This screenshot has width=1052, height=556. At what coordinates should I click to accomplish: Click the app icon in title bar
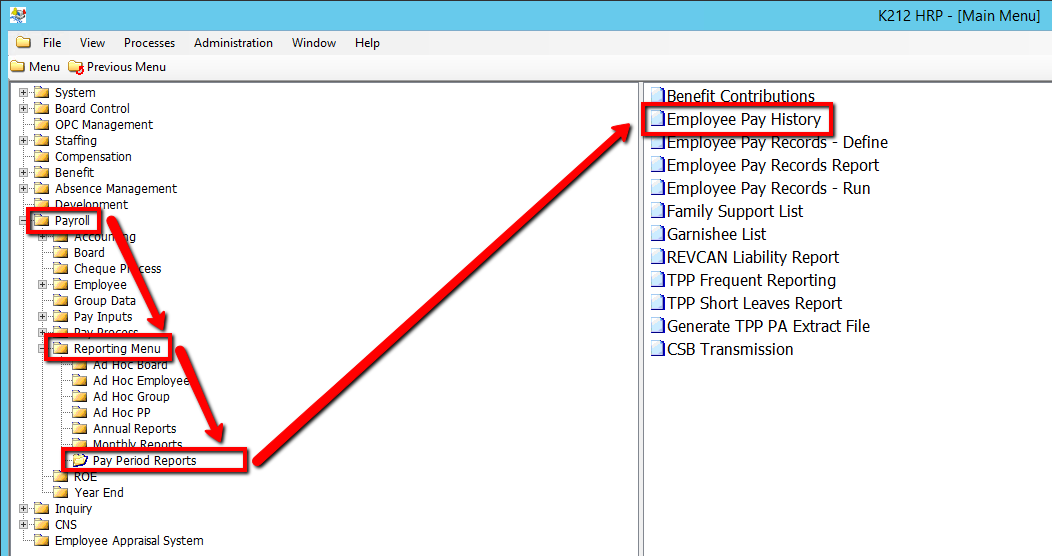(18, 15)
